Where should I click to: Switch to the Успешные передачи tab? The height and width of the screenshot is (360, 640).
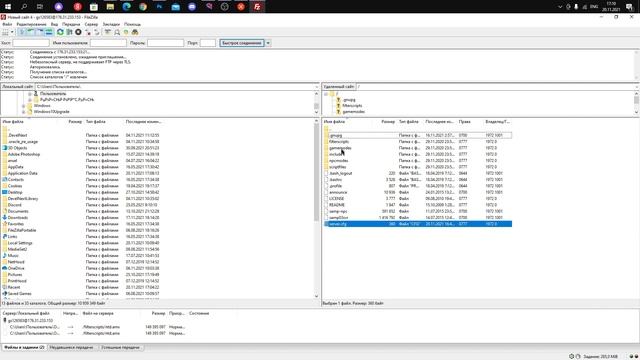[x=120, y=347]
